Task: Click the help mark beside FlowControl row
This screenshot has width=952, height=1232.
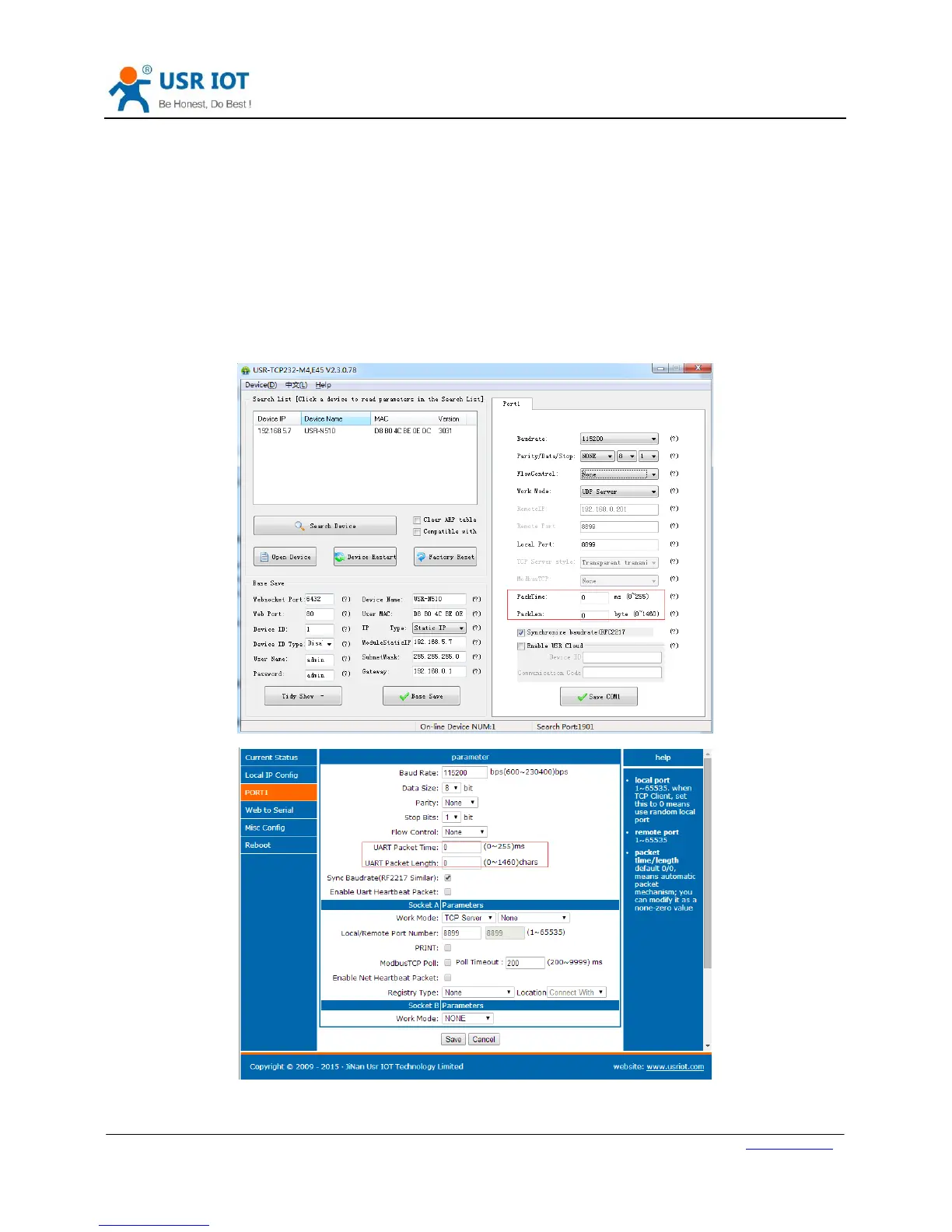Action: (674, 474)
